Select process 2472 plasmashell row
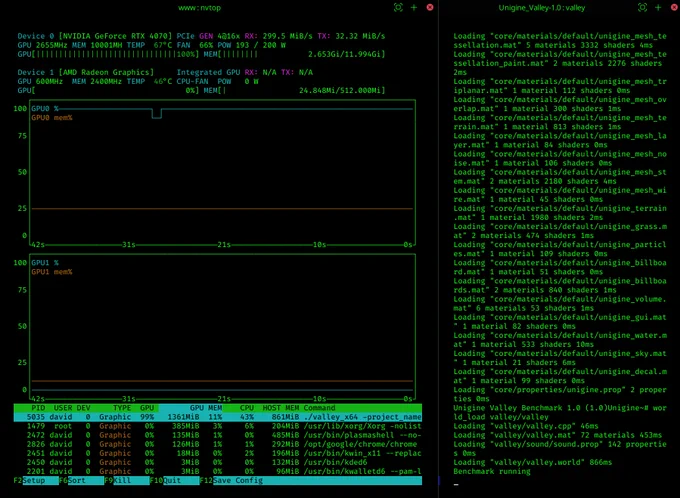This screenshot has height=498, width=680. [218, 435]
